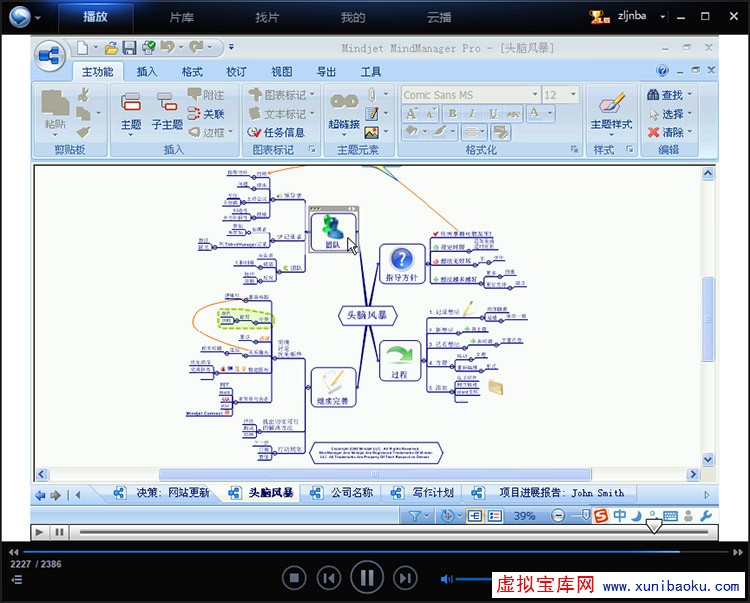Toggle the player volume mute icon
The image size is (750, 603).
coord(447,578)
